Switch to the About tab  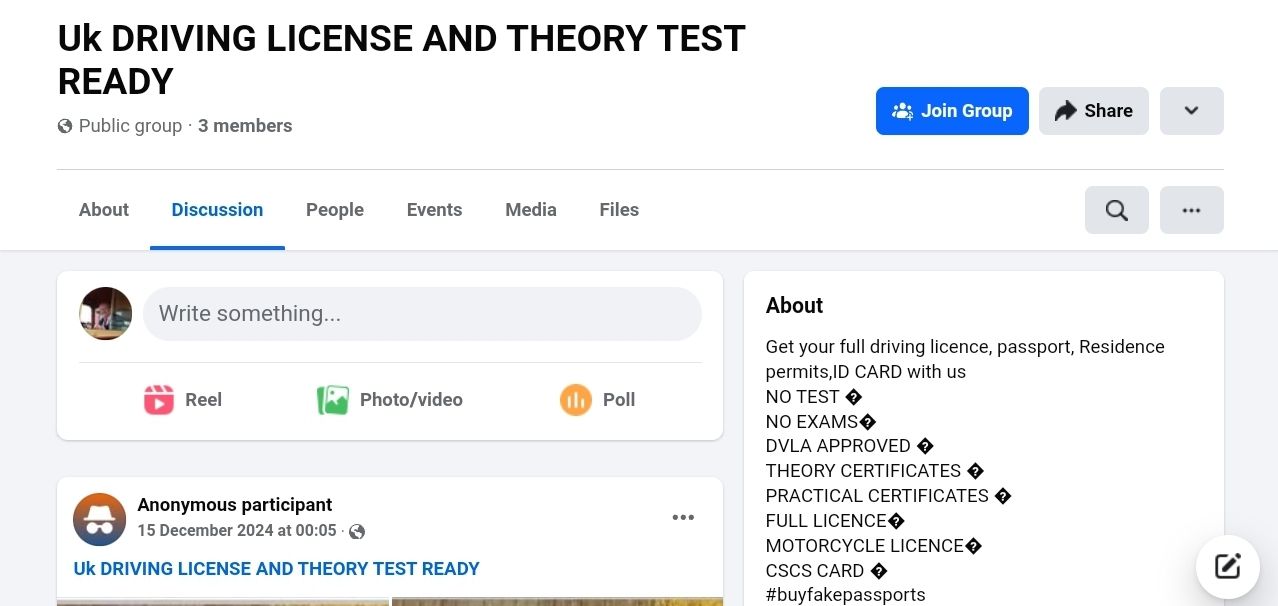point(104,210)
